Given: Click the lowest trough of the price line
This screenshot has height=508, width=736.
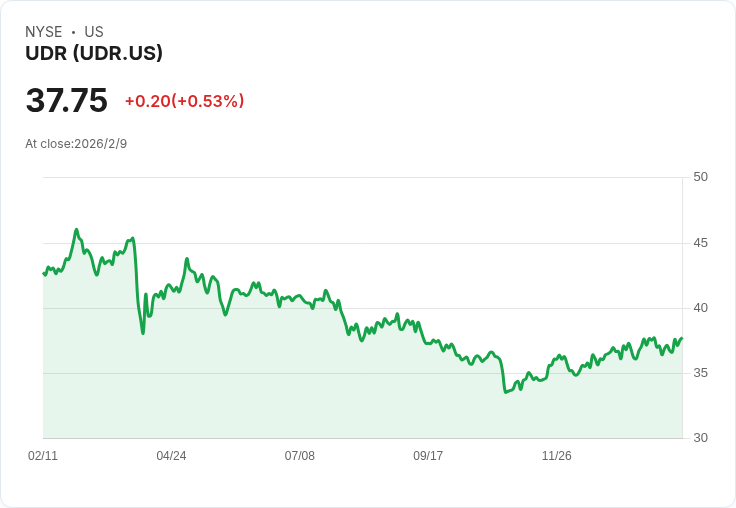Looking at the screenshot, I should click(506, 392).
